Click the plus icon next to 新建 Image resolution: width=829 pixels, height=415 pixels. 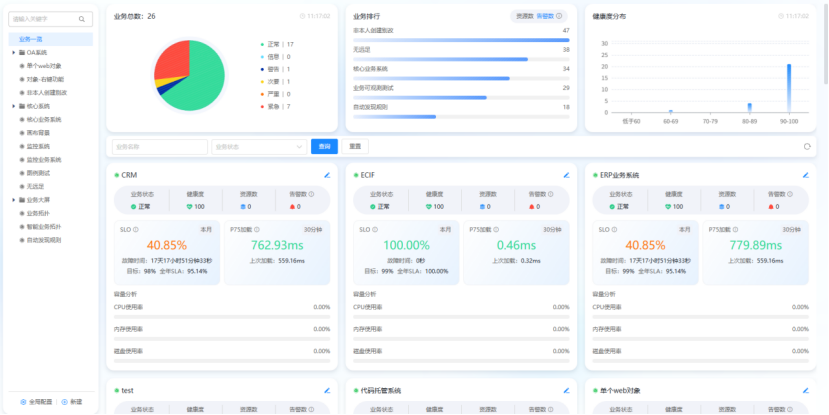65,402
